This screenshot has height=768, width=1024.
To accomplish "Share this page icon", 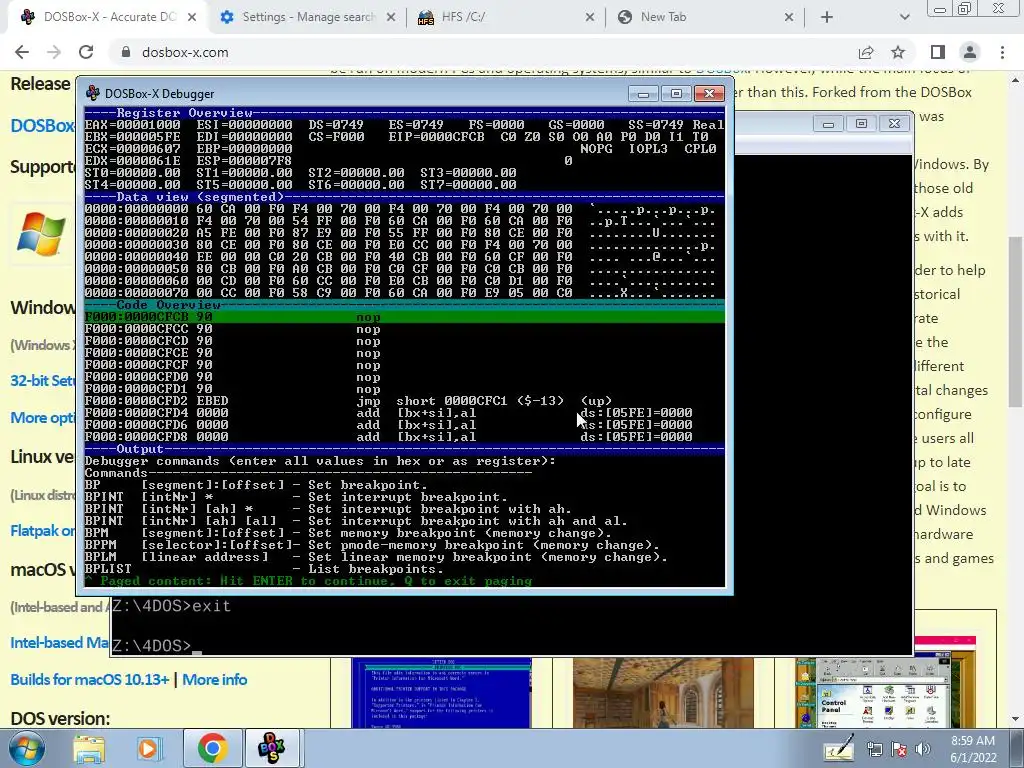I will pos(866,52).
